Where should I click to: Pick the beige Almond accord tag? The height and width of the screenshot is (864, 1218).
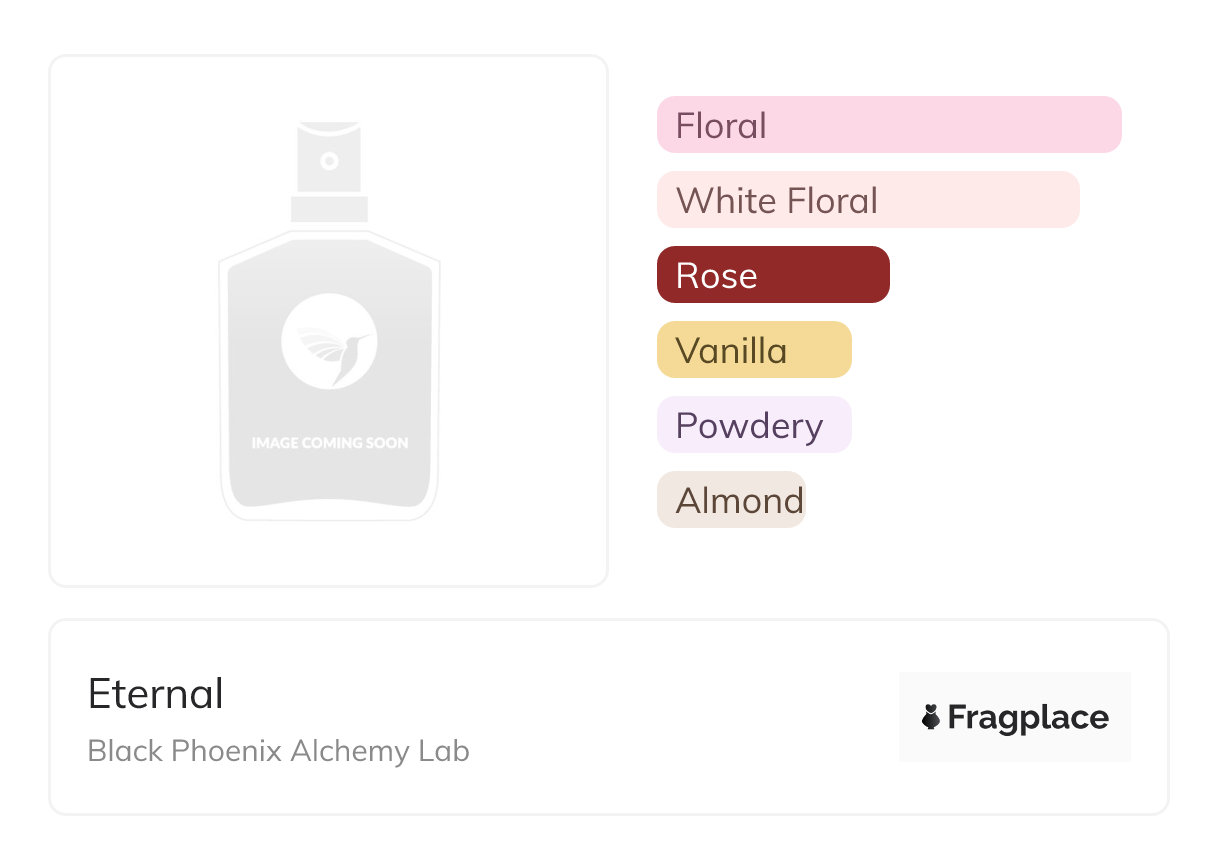click(731, 500)
